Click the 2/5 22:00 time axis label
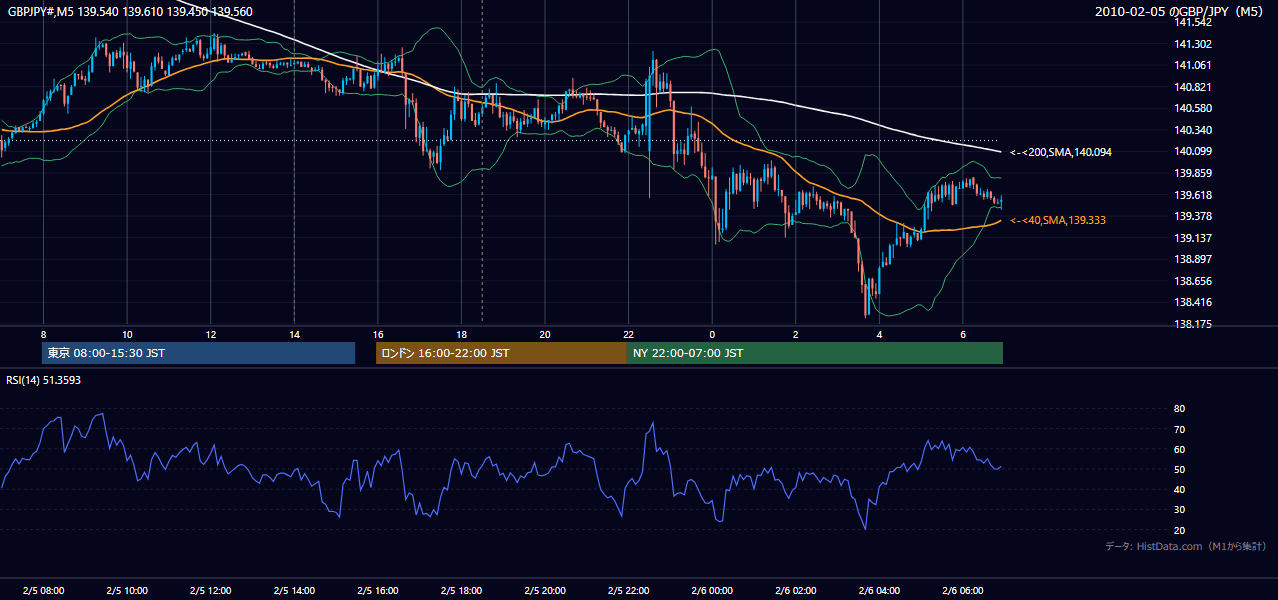1278x600 pixels. (628, 590)
